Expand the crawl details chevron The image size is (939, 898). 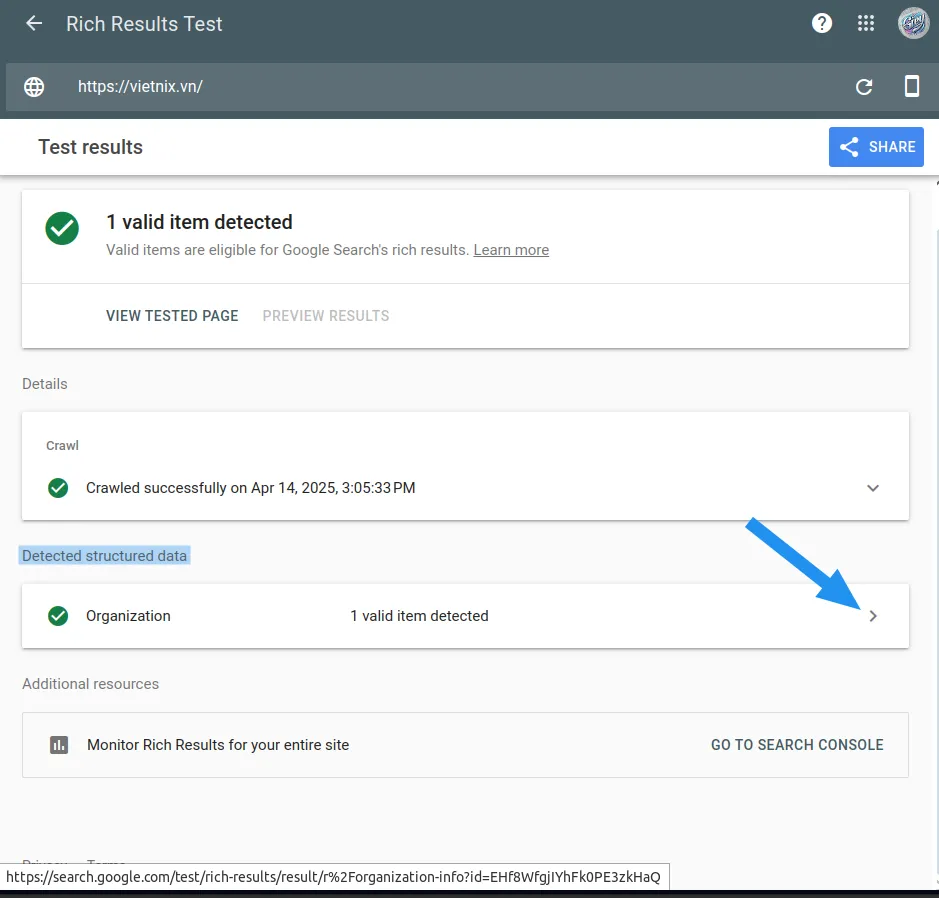point(873,488)
